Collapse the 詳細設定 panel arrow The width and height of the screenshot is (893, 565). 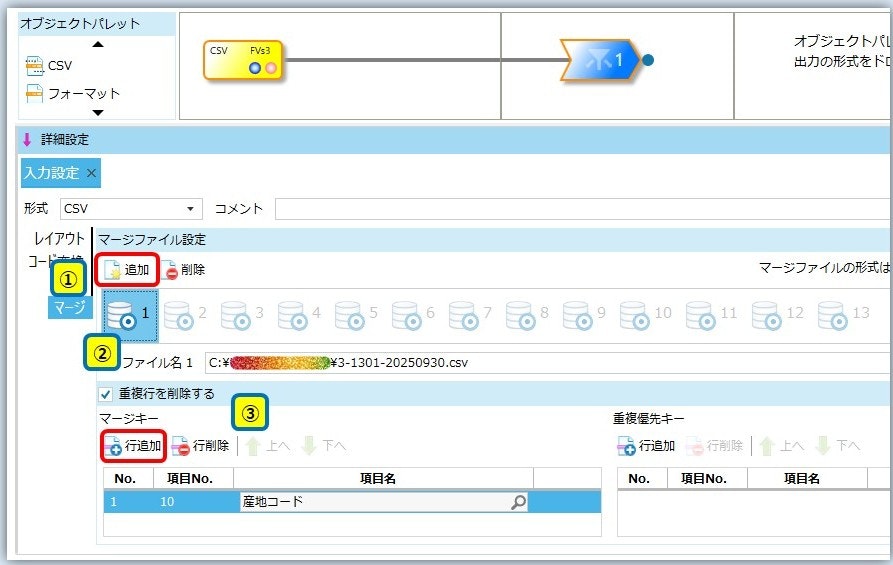coord(27,140)
